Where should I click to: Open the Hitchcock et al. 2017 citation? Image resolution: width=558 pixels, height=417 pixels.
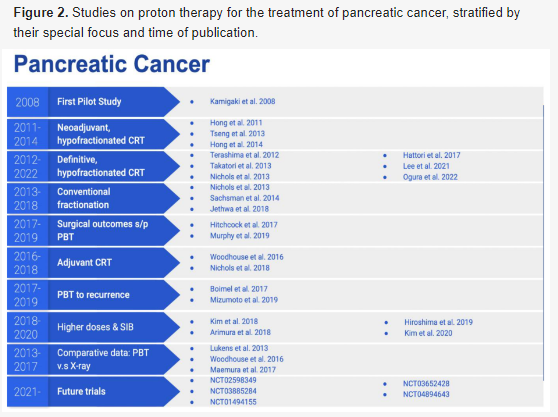pyautogui.click(x=244, y=225)
